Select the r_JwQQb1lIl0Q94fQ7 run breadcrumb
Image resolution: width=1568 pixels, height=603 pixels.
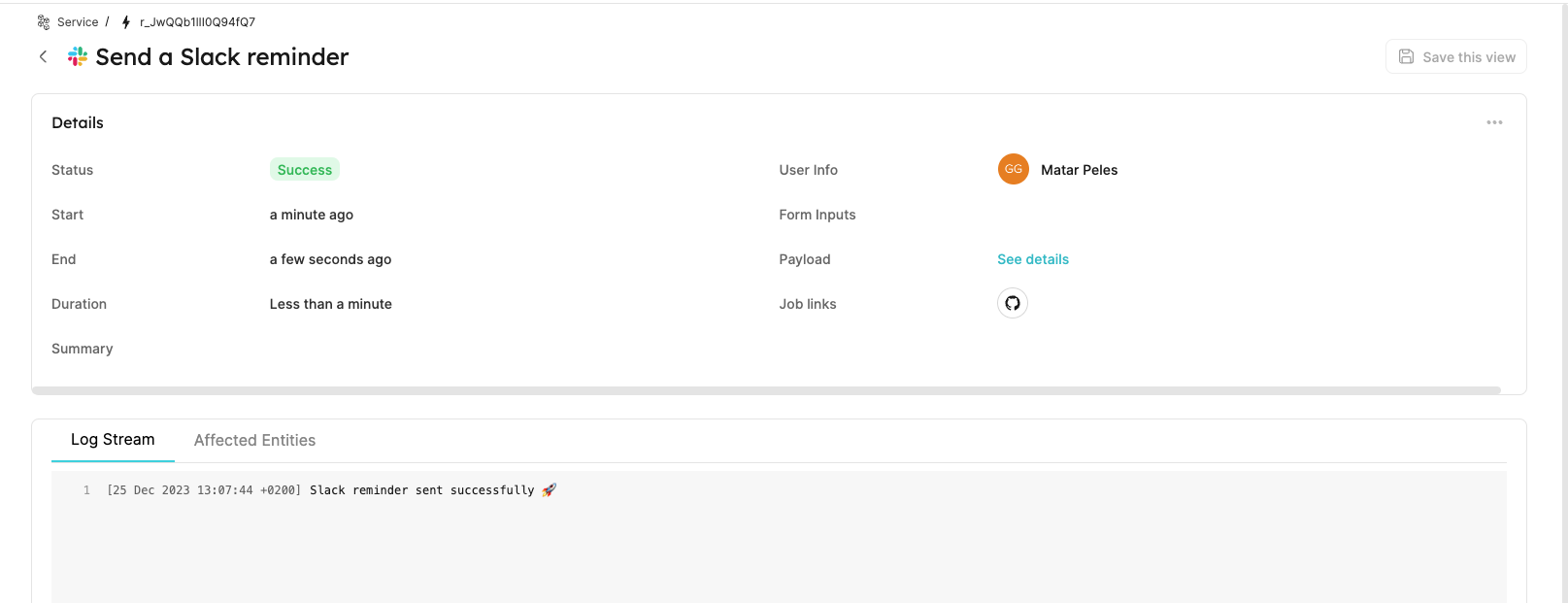(197, 22)
